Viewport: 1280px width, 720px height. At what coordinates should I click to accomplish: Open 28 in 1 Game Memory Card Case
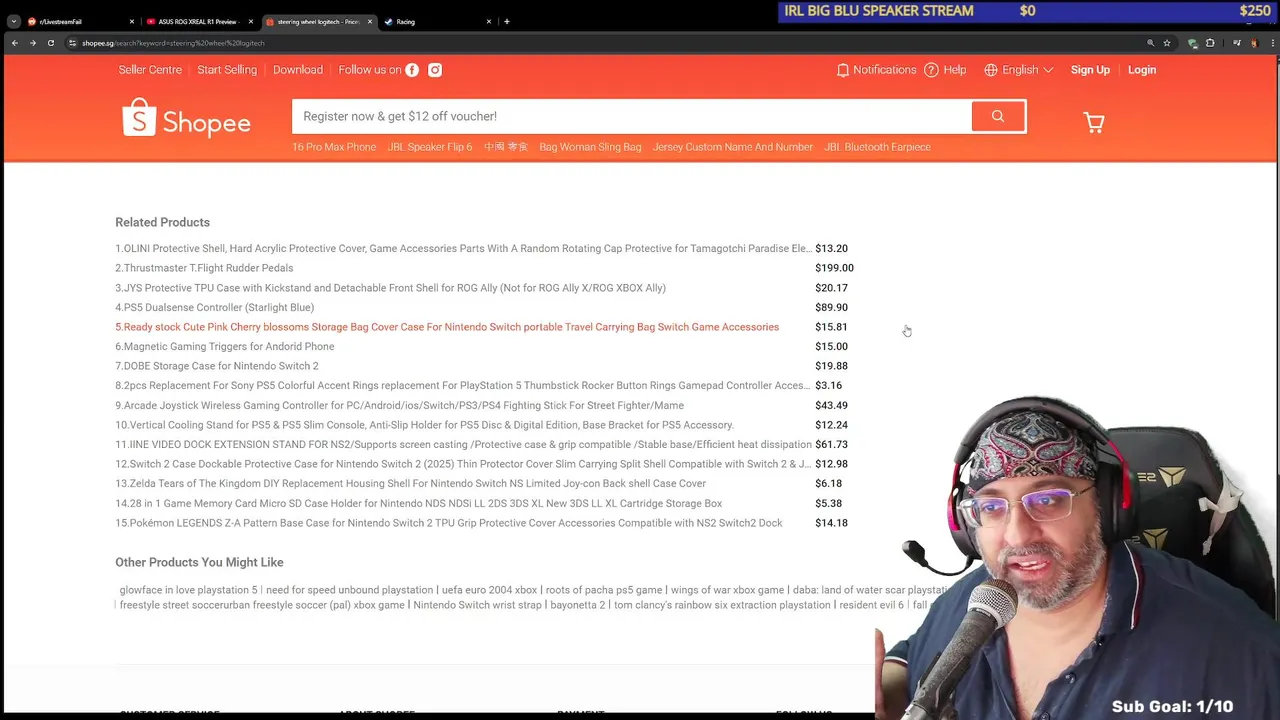point(418,503)
